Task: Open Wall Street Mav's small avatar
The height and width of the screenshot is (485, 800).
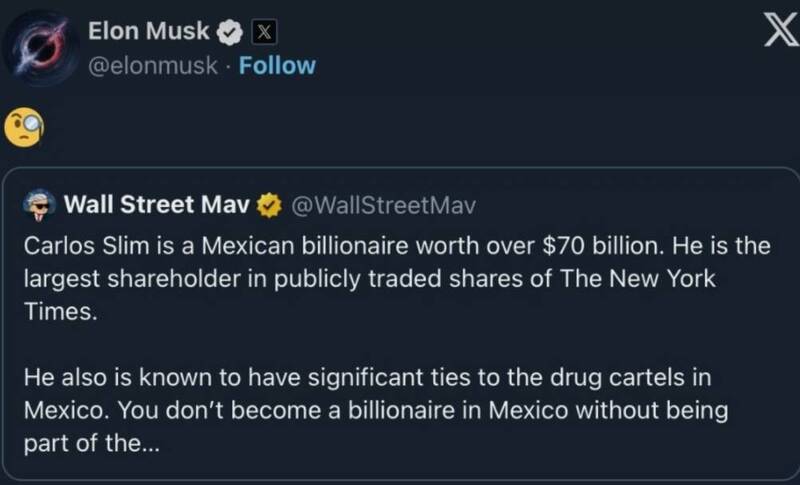Action: 38,205
